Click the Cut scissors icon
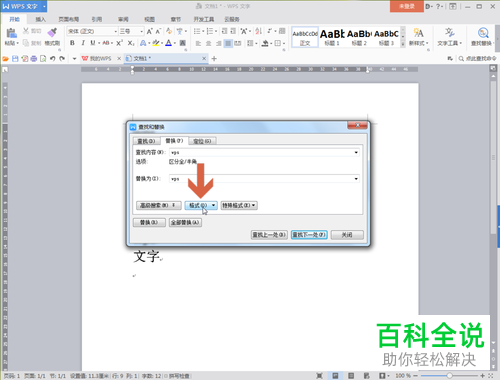 [26, 31]
